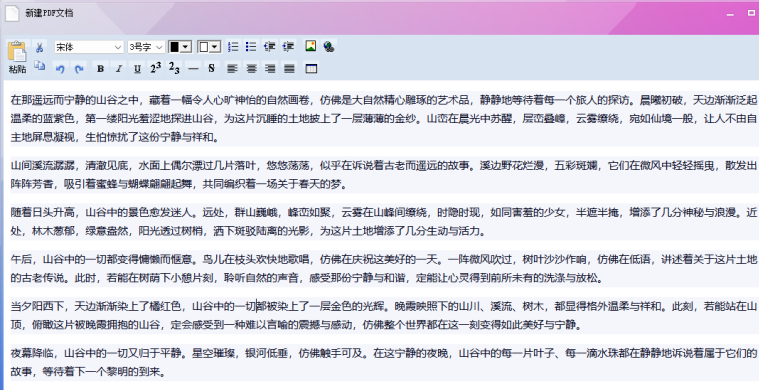Viewport: 760px width, 391px height.
Task: Increase paragraph indent
Action: coord(288,47)
